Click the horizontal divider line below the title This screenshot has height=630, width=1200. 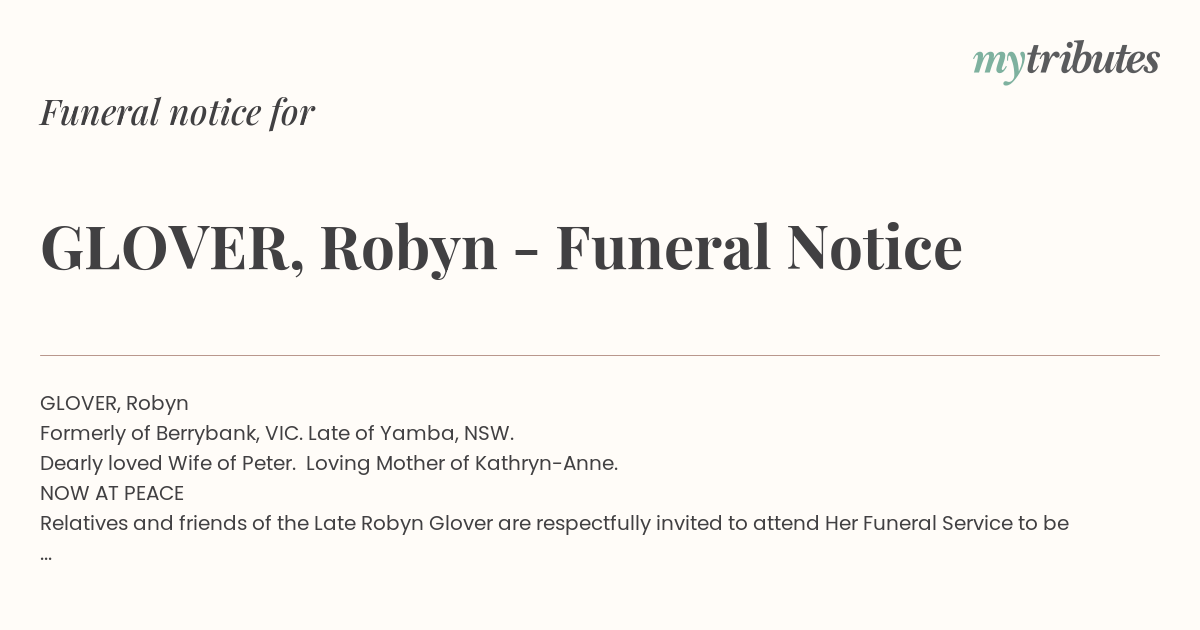tap(600, 355)
